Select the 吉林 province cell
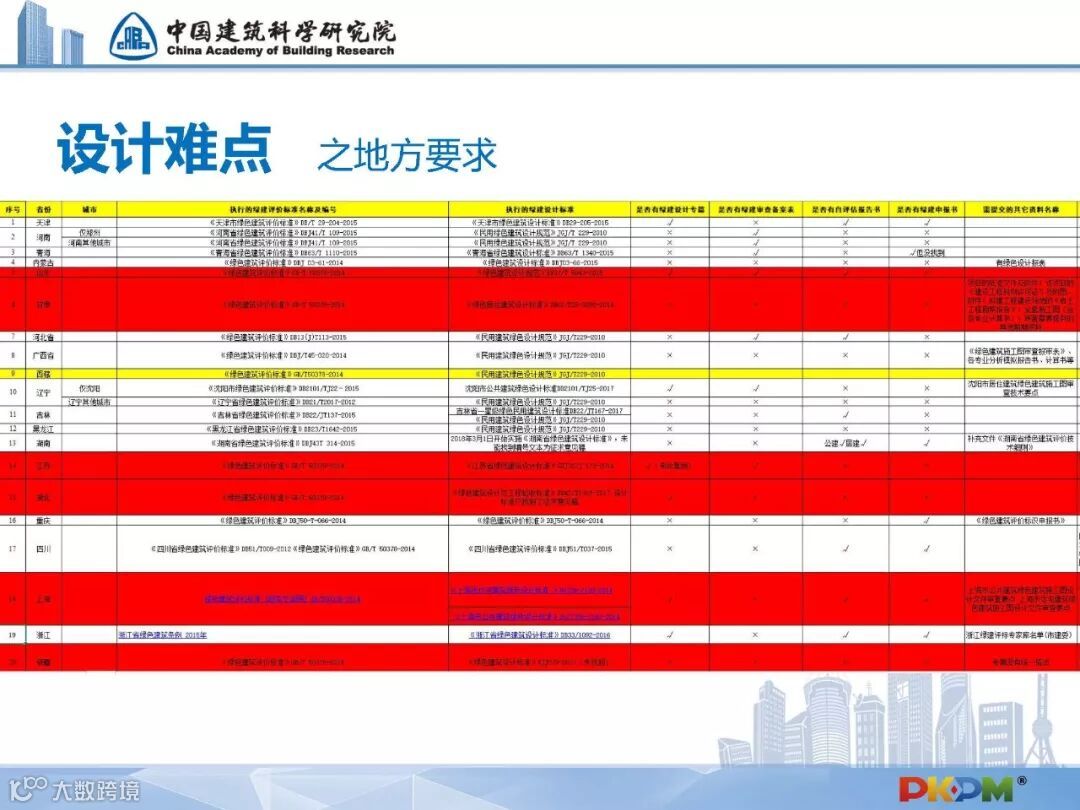Screen dimensions: 1080x810 click(43, 415)
